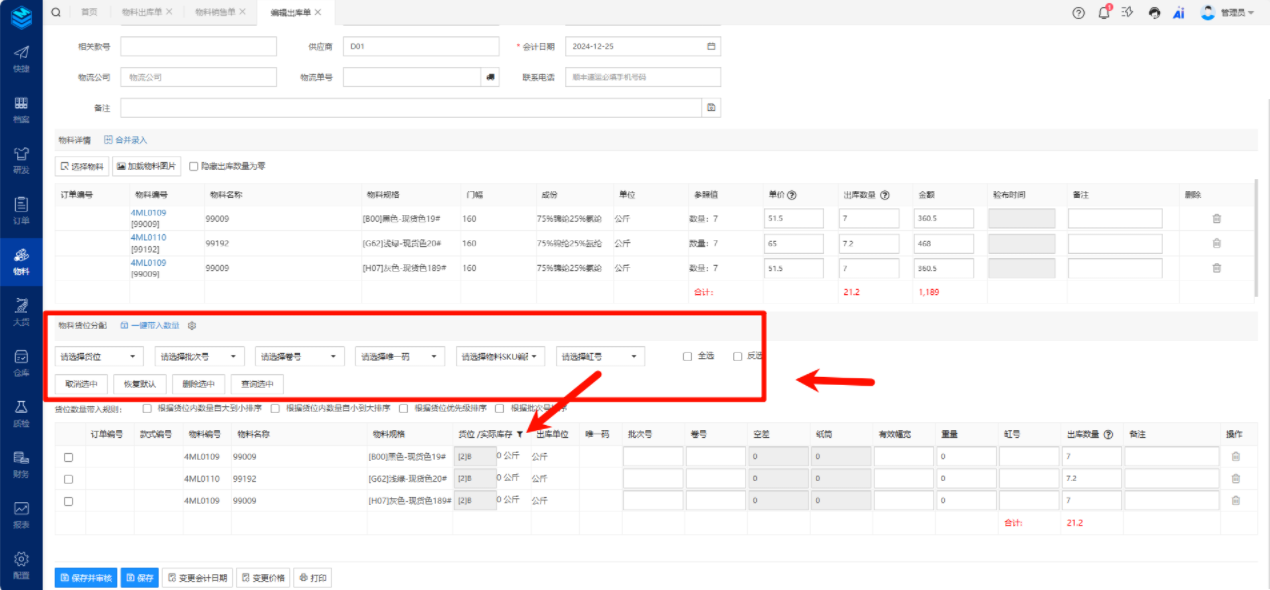The image size is (1270, 590).
Task: Click the AI assistant icon
Action: coord(1179,13)
